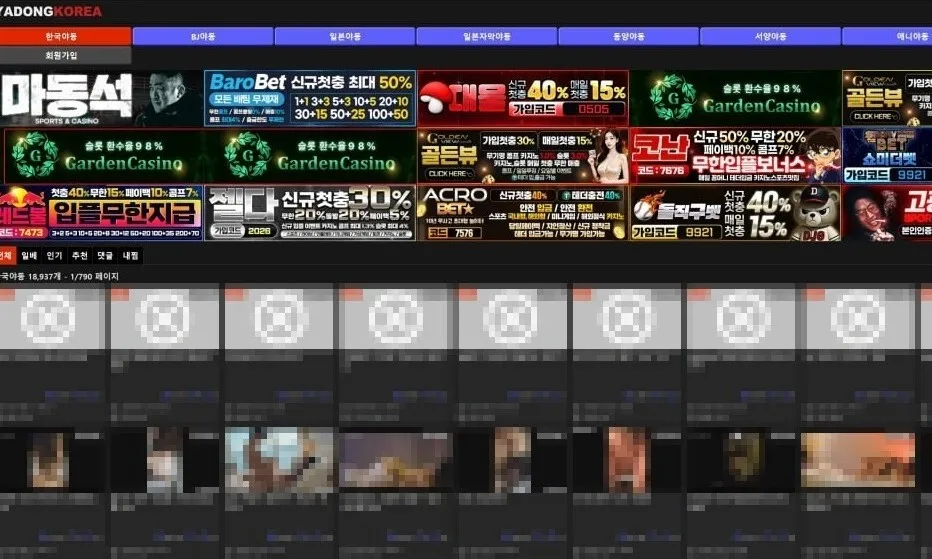
Task: Open the 마동석 Sports & Casino banner
Action: [101, 99]
